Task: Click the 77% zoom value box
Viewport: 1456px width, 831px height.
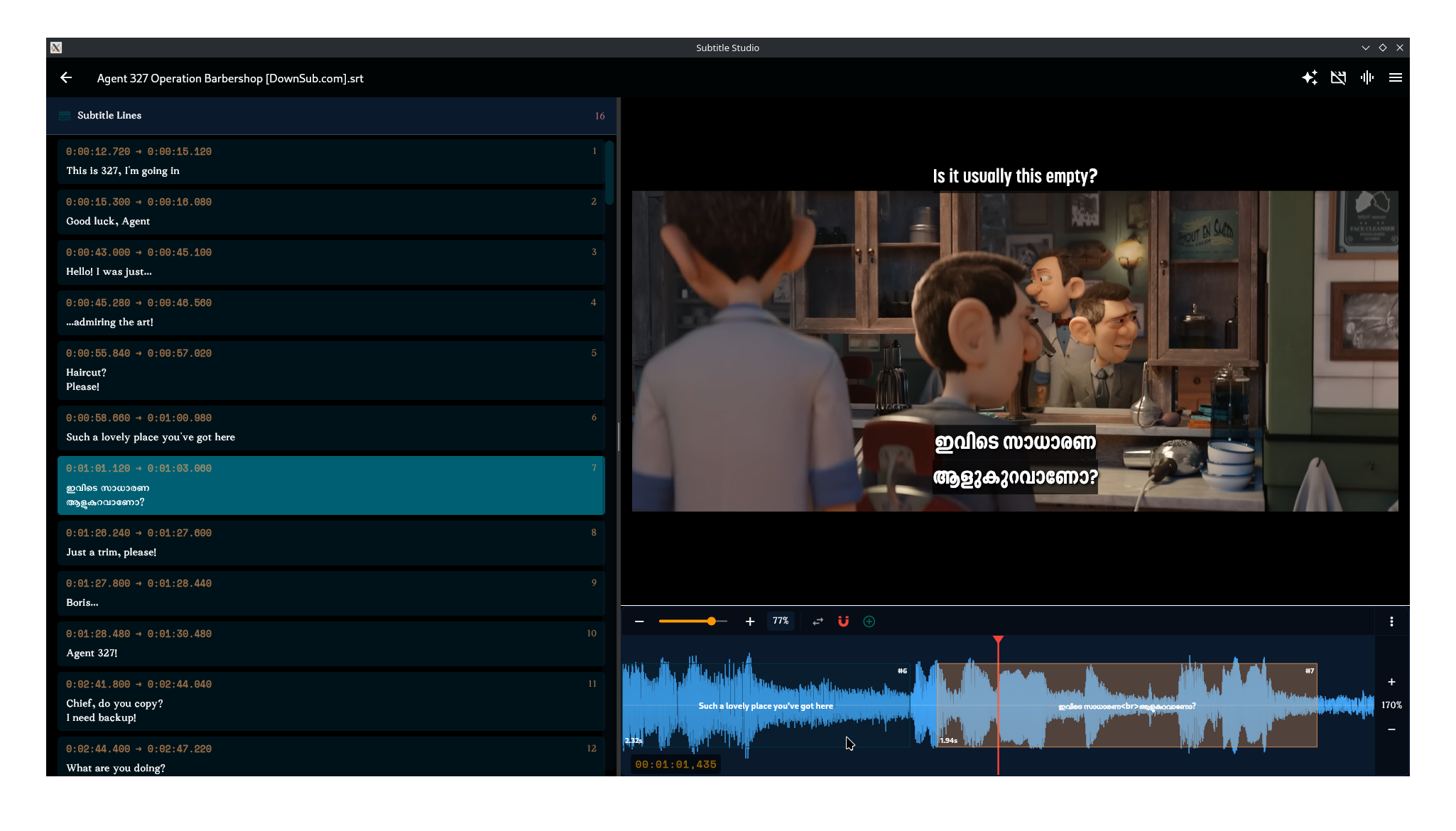Action: [x=781, y=621]
